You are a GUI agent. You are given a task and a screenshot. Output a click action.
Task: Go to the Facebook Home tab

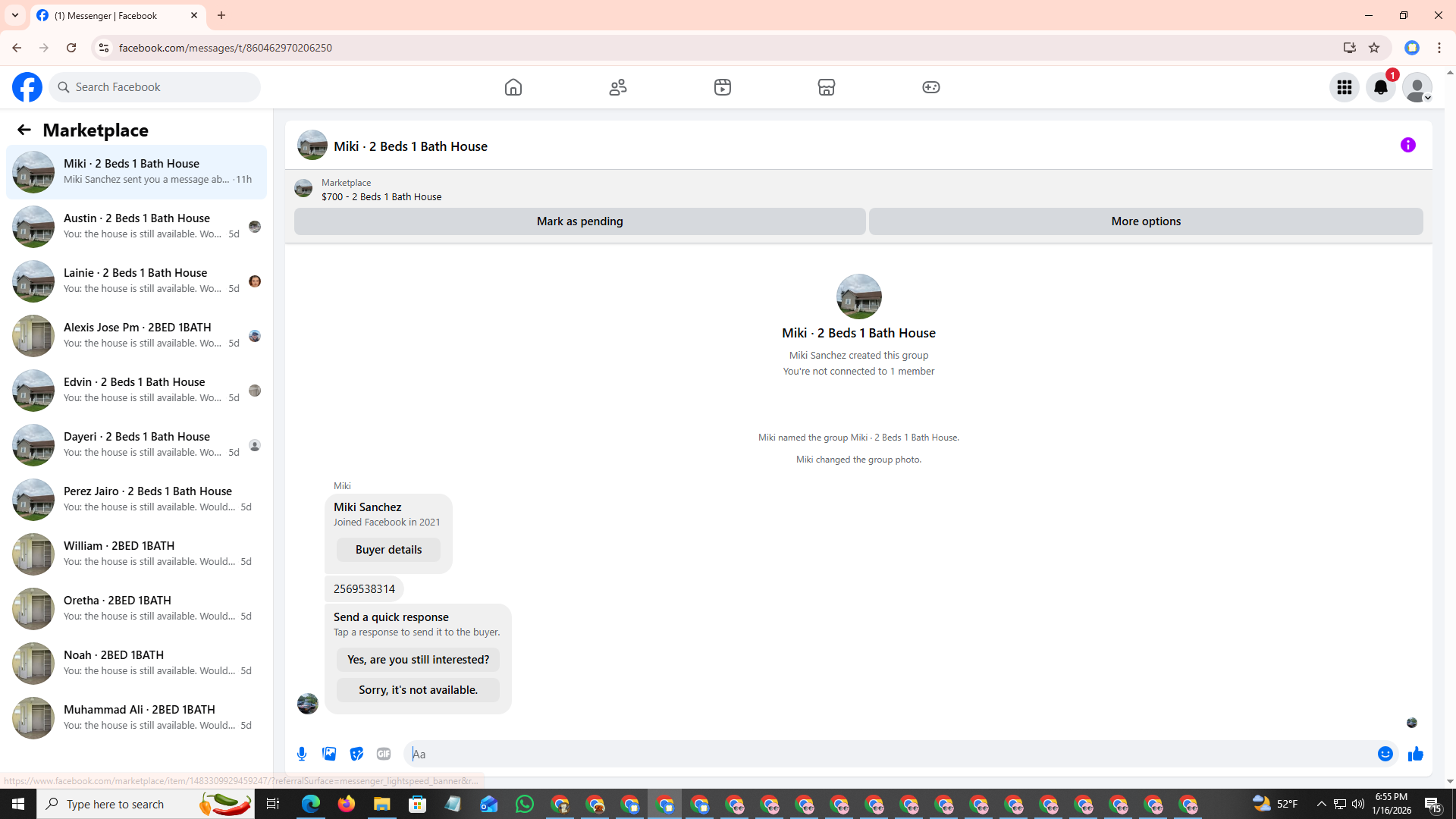513,87
